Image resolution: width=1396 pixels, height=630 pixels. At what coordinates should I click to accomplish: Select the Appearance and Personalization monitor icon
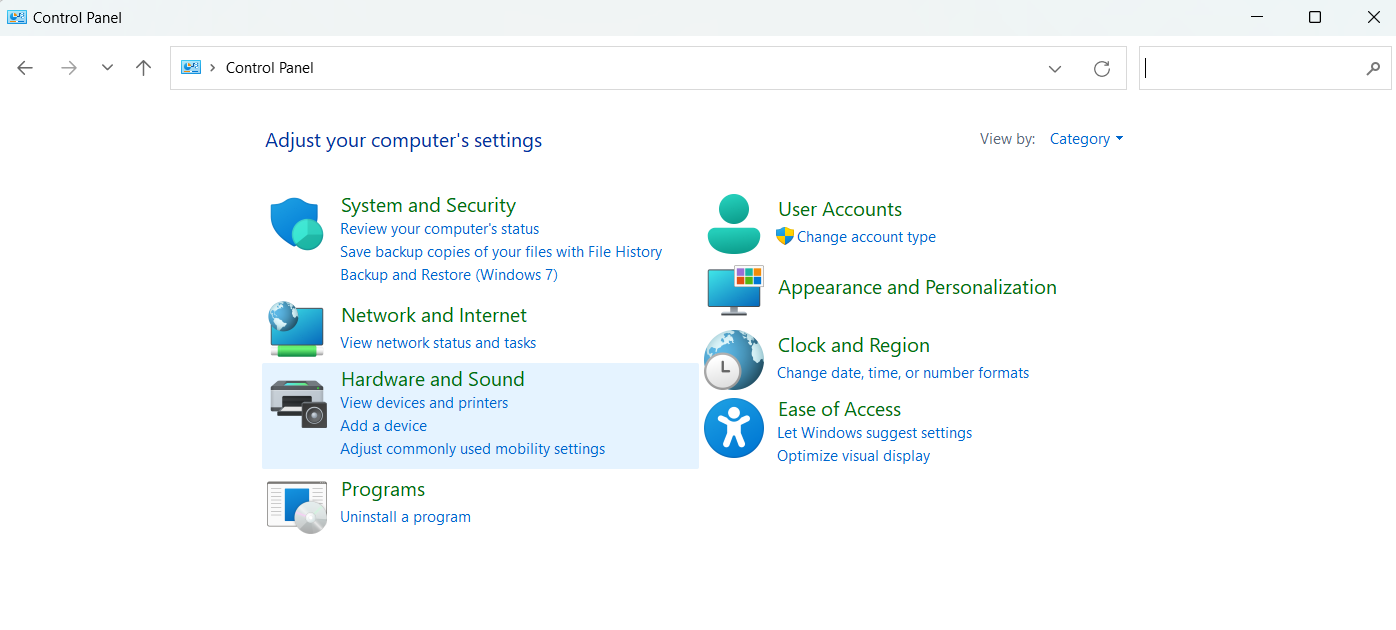point(733,290)
